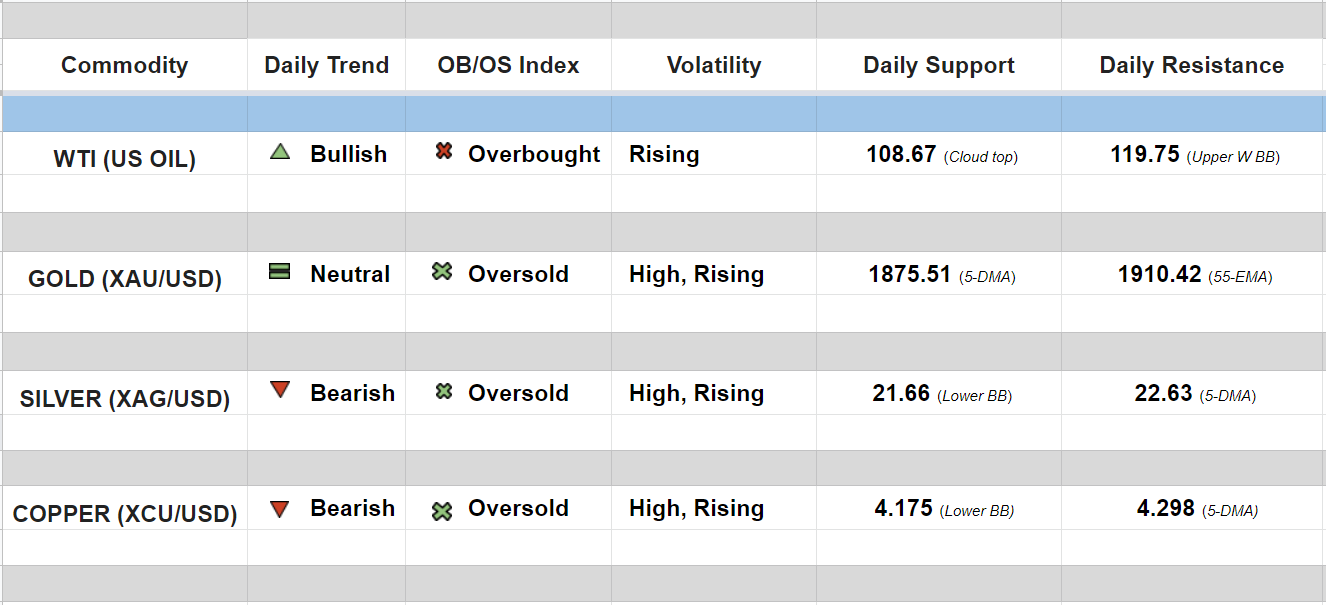Select the Volatility column header
The width and height of the screenshot is (1326, 605).
click(x=713, y=66)
